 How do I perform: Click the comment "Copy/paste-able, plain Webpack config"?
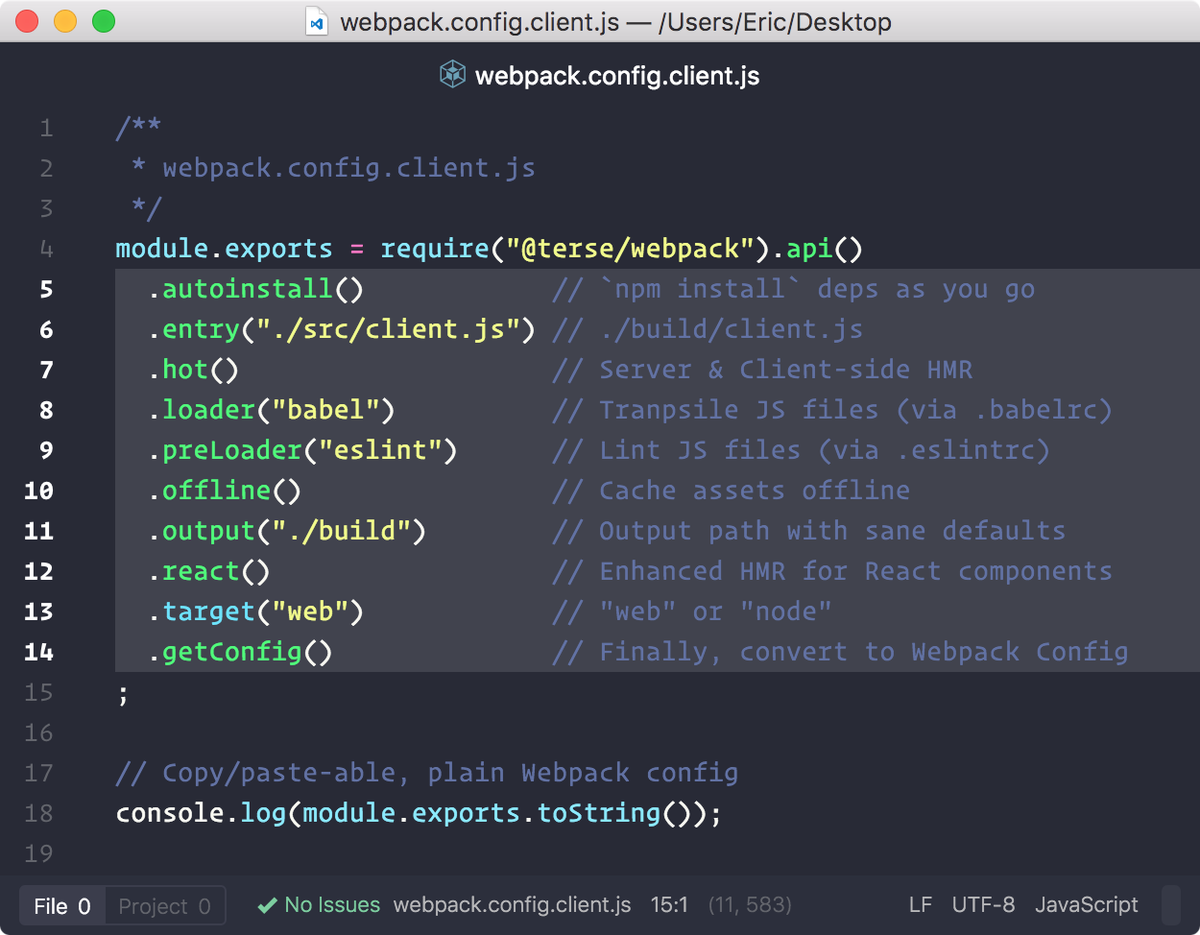pos(427,773)
